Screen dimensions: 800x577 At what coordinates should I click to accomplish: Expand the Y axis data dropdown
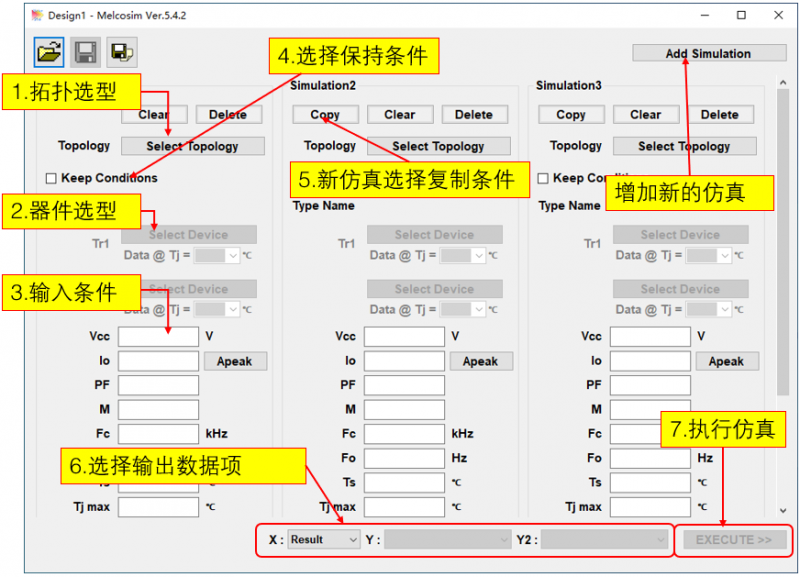pos(449,540)
